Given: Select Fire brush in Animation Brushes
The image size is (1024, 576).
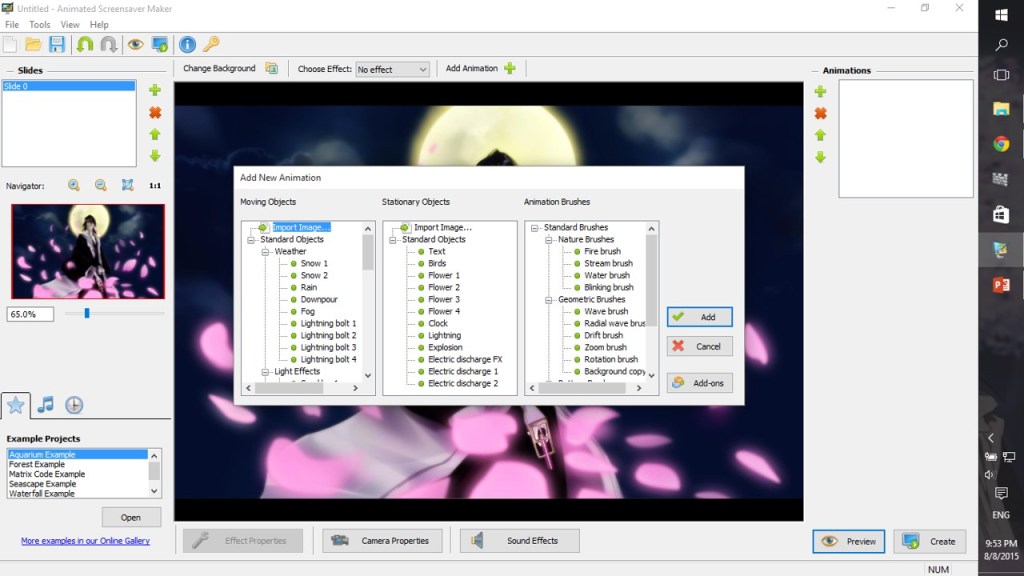Looking at the screenshot, I should [602, 251].
